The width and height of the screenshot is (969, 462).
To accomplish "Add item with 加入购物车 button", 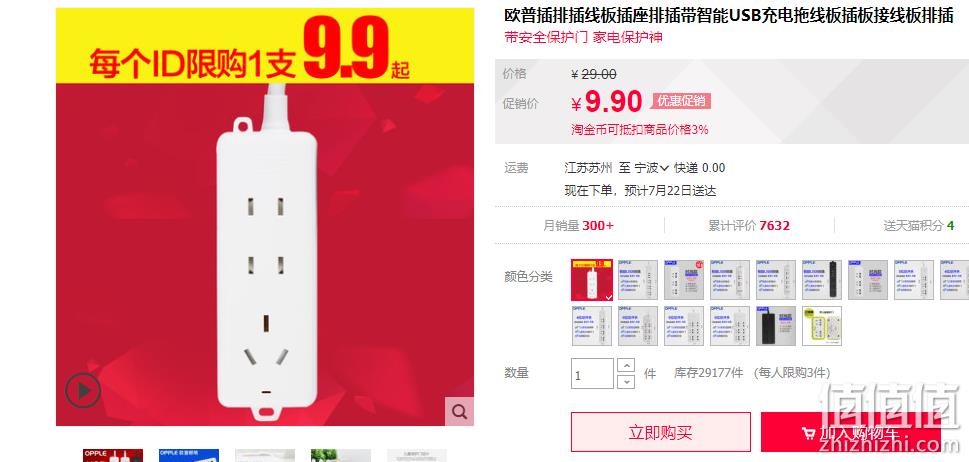I will (850, 432).
